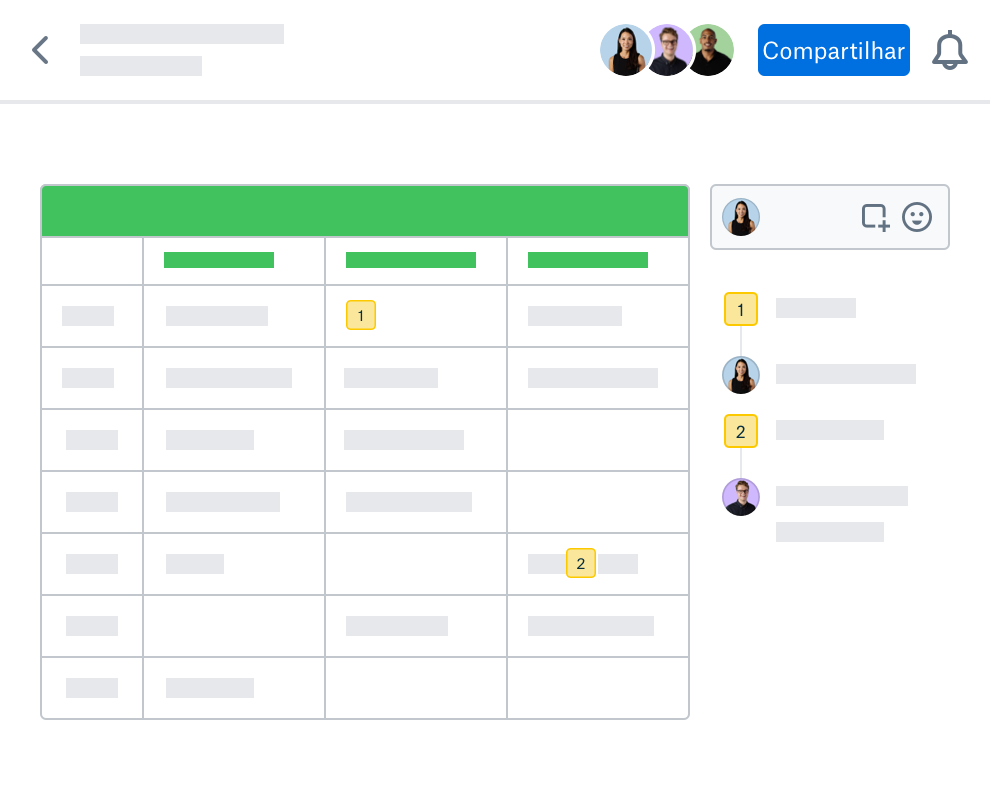This screenshot has width=990, height=800.
Task: View the woman collaborator avatar in header
Action: (625, 50)
